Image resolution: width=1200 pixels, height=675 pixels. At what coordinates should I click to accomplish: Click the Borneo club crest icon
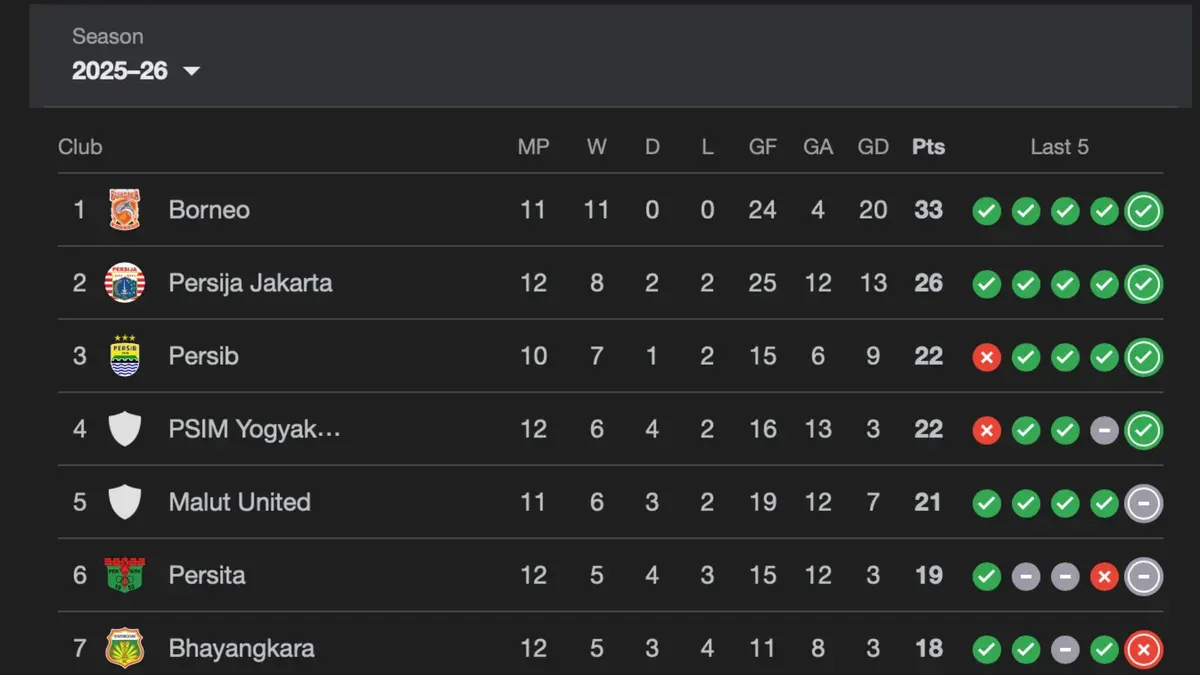click(125, 210)
